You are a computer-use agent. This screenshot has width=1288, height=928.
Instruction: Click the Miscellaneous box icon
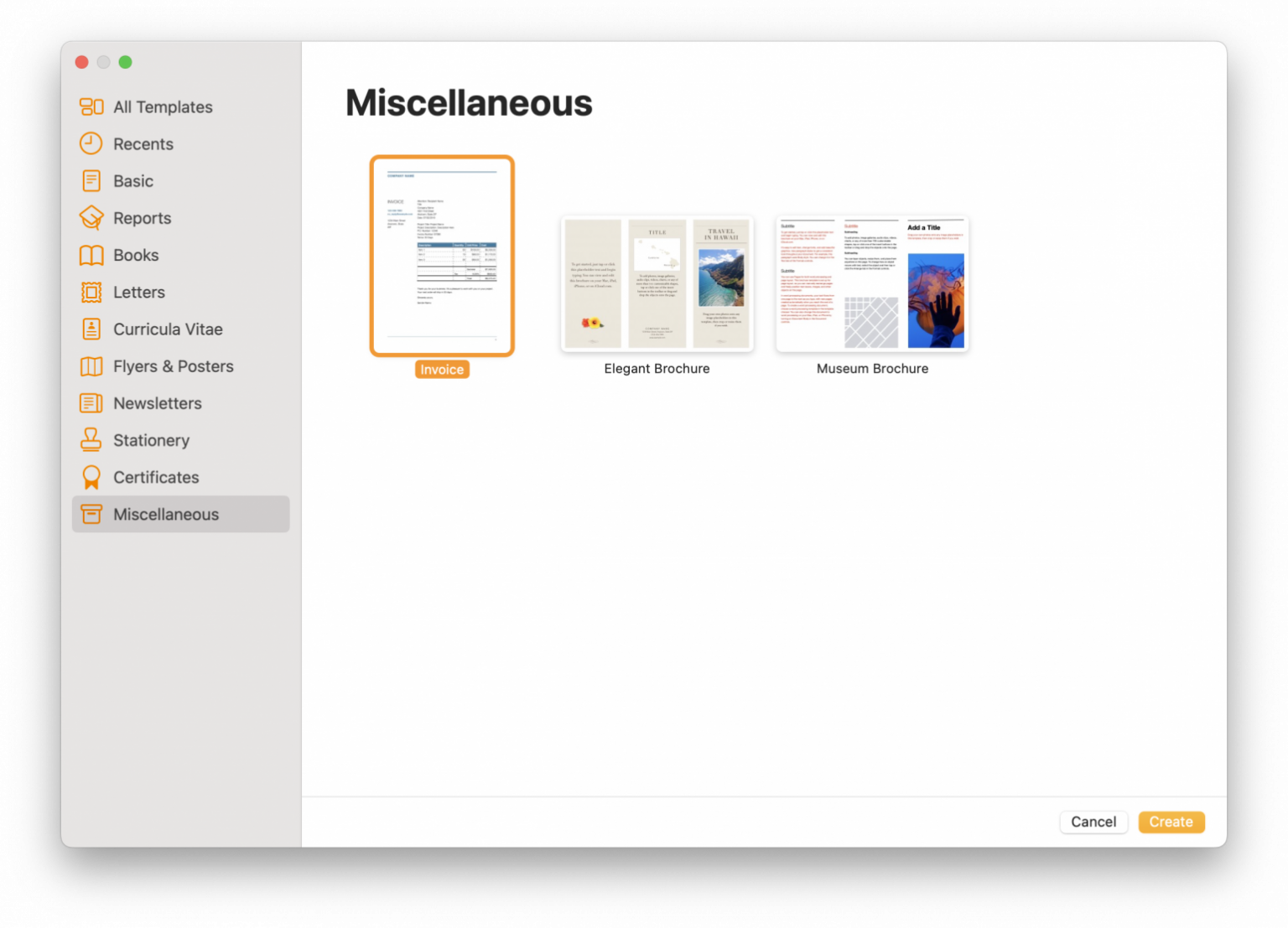91,514
